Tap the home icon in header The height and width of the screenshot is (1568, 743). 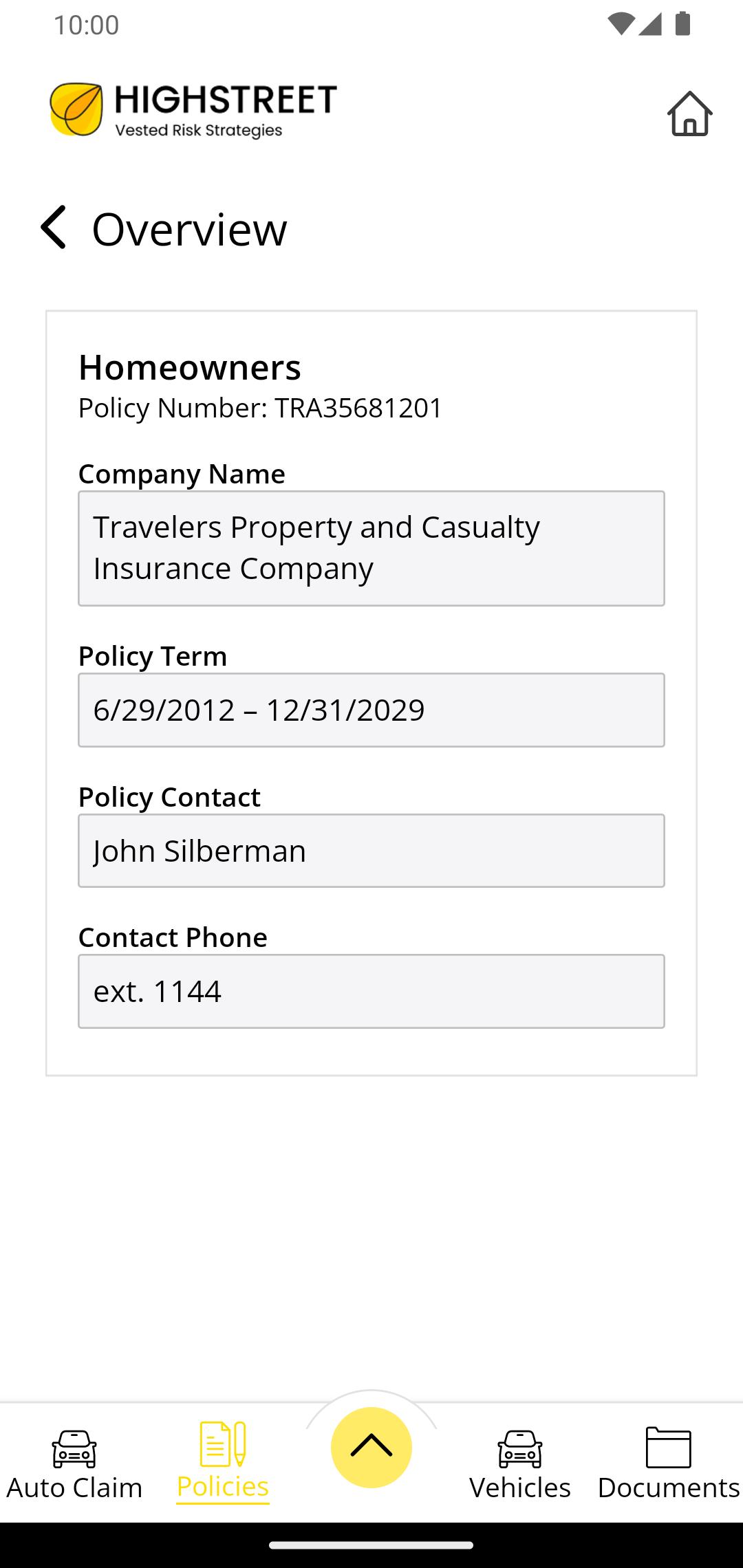pos(689,113)
